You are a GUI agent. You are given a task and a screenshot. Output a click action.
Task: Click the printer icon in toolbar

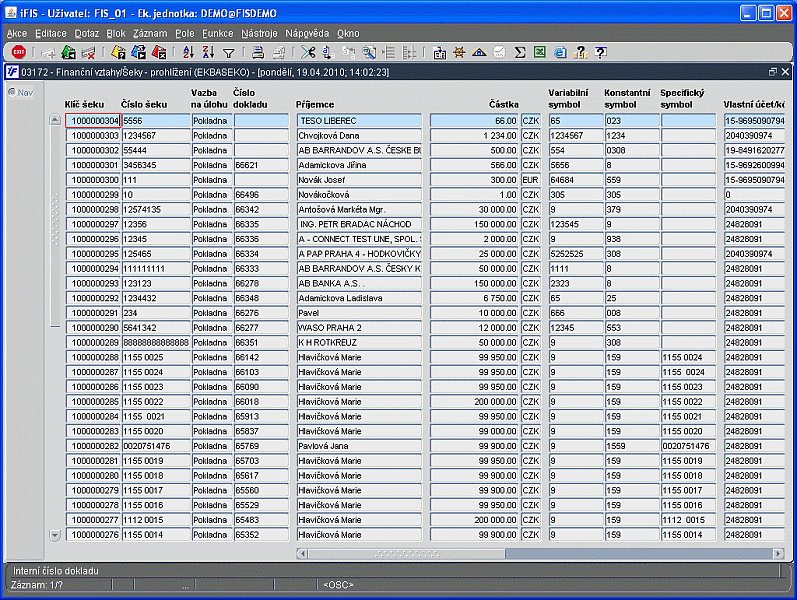click(x=258, y=52)
